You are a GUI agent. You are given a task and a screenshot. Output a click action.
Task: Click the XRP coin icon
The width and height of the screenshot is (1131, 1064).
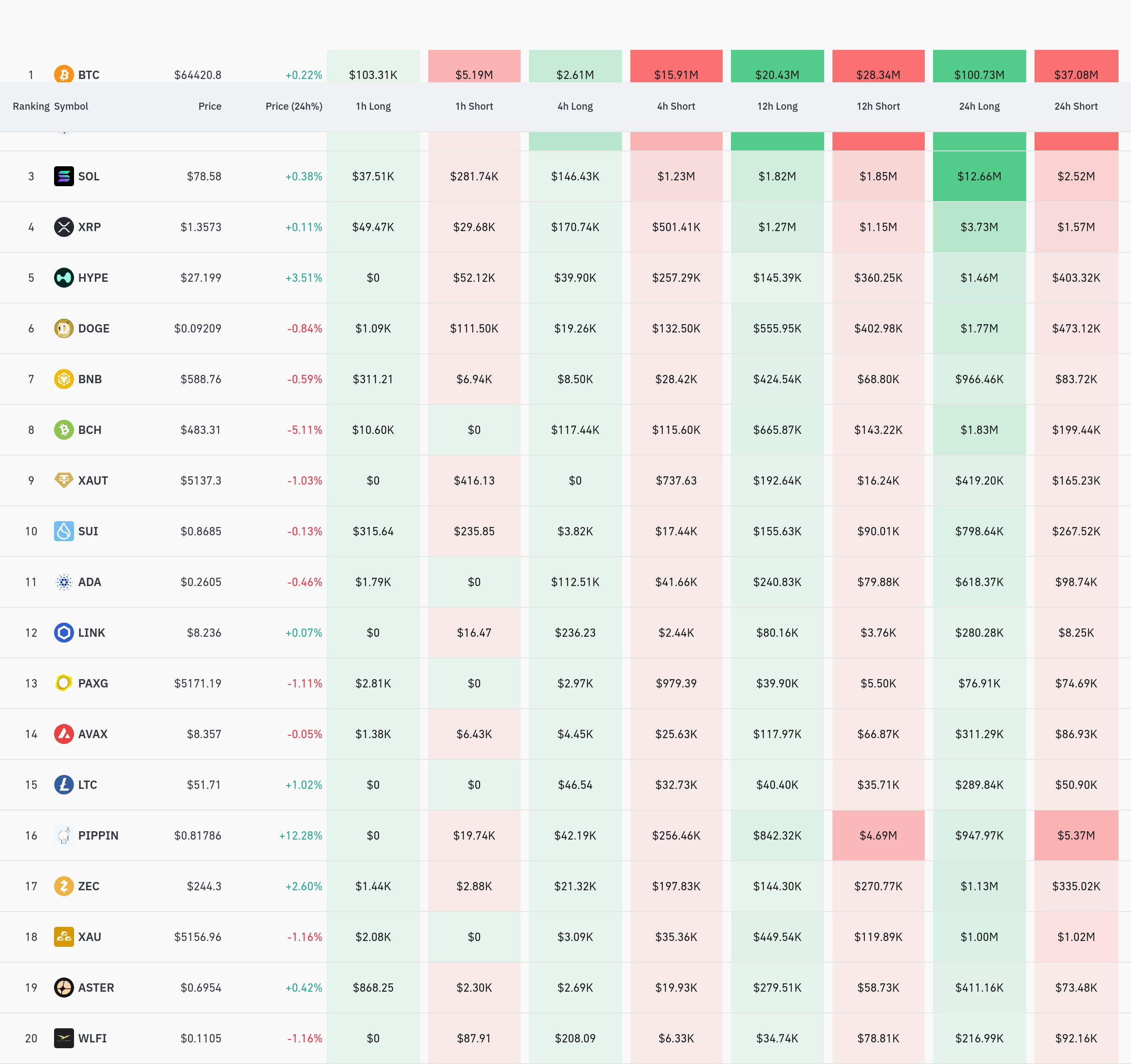64,227
